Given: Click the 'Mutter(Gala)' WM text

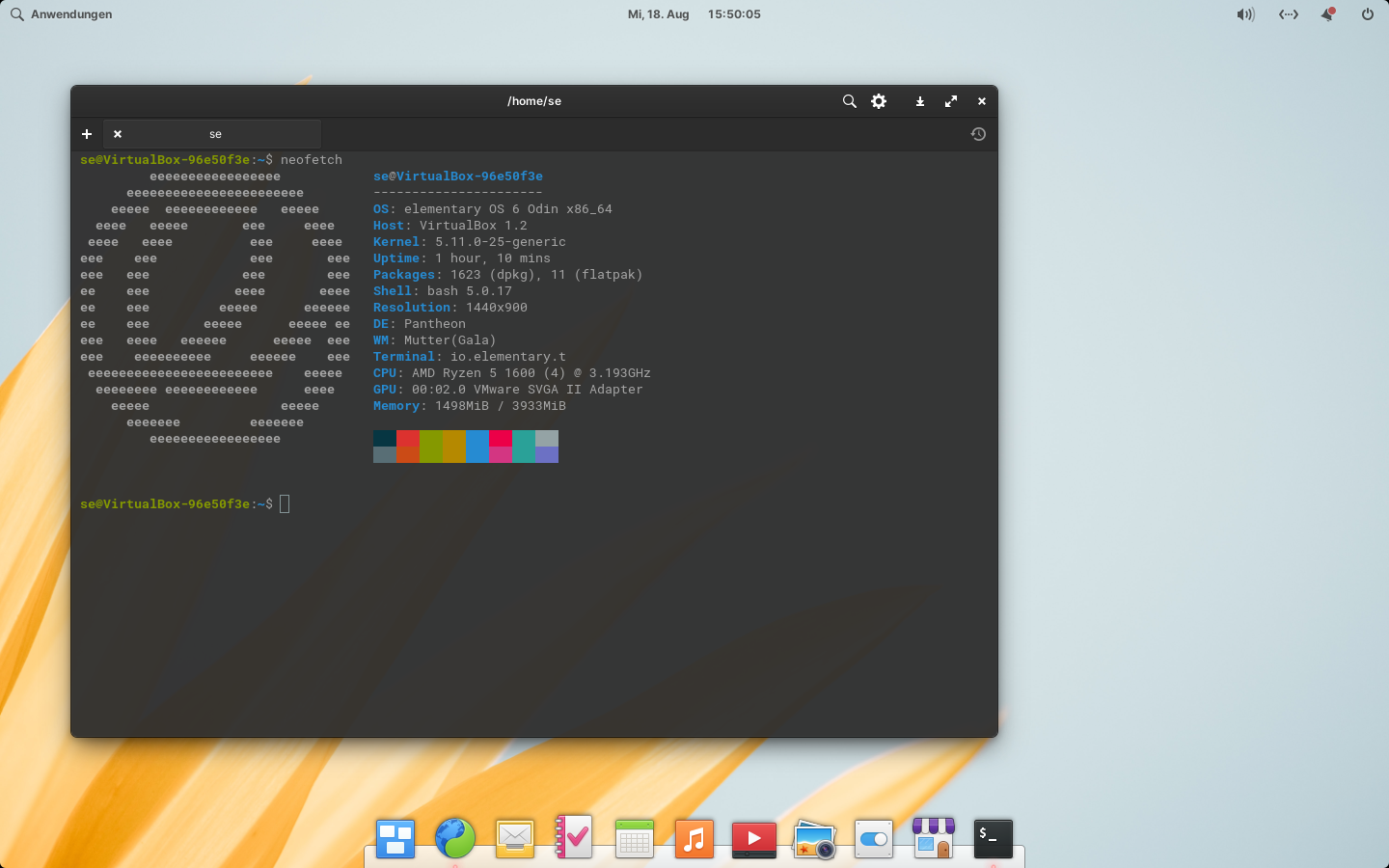Looking at the screenshot, I should click(450, 340).
